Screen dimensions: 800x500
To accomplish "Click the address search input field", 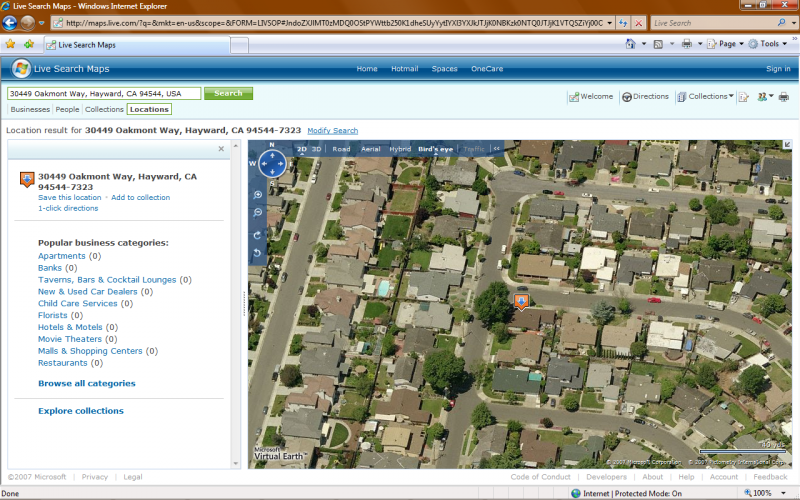I will coord(104,93).
